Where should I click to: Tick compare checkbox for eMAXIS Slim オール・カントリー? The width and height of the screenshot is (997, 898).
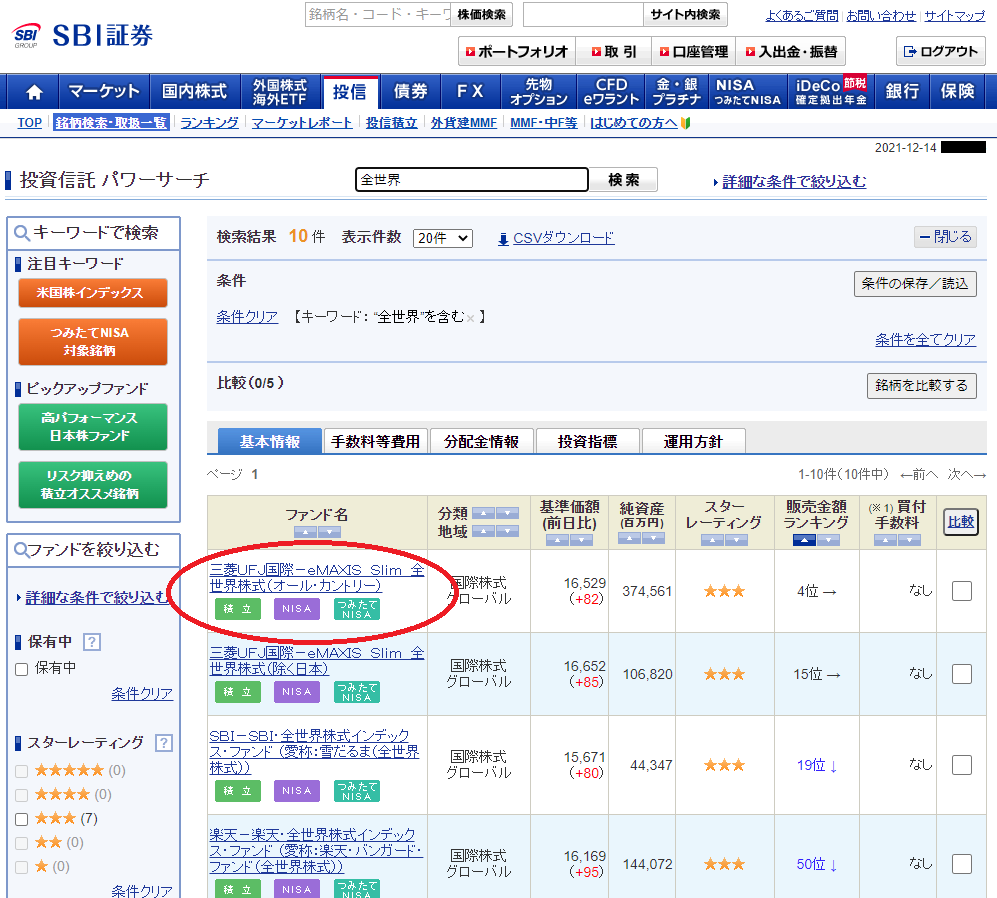961,591
